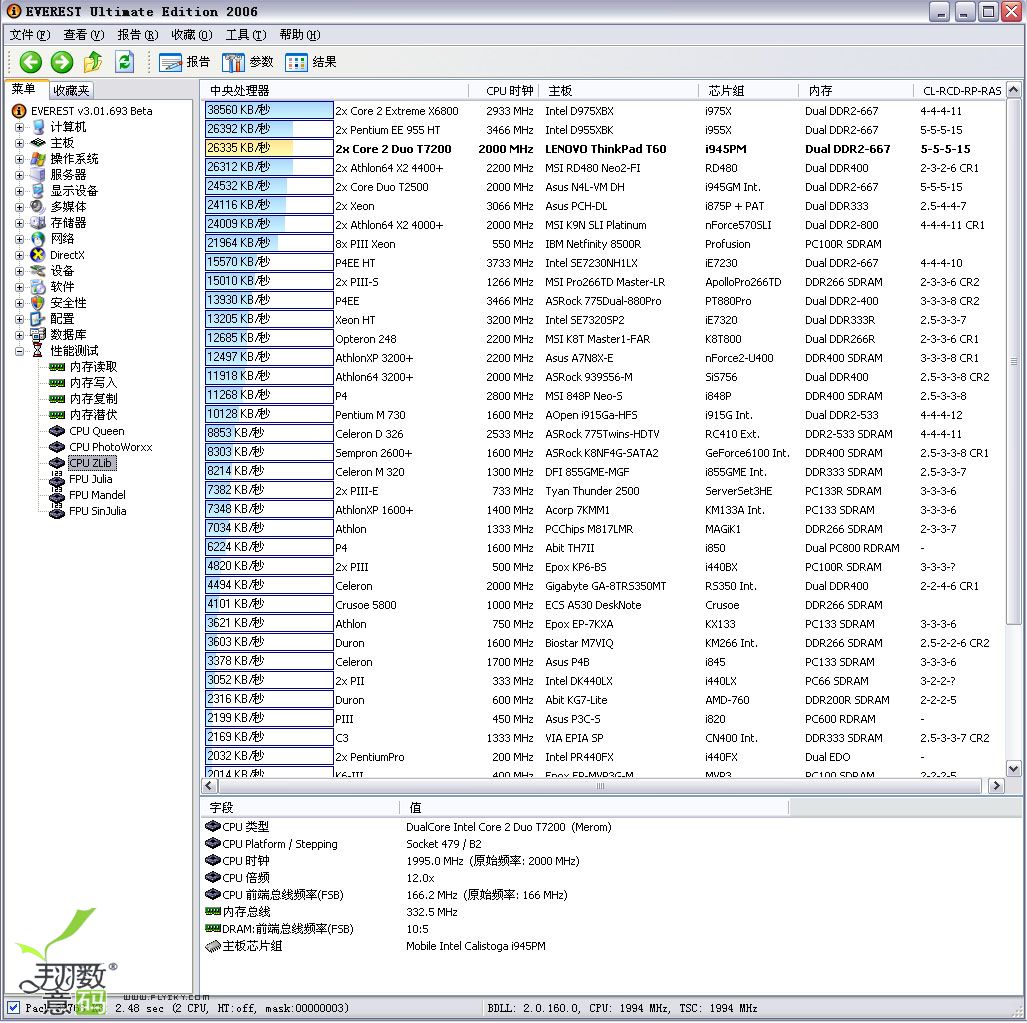The image size is (1027, 1023).
Task: Click the Up level arrow icon
Action: [93, 62]
